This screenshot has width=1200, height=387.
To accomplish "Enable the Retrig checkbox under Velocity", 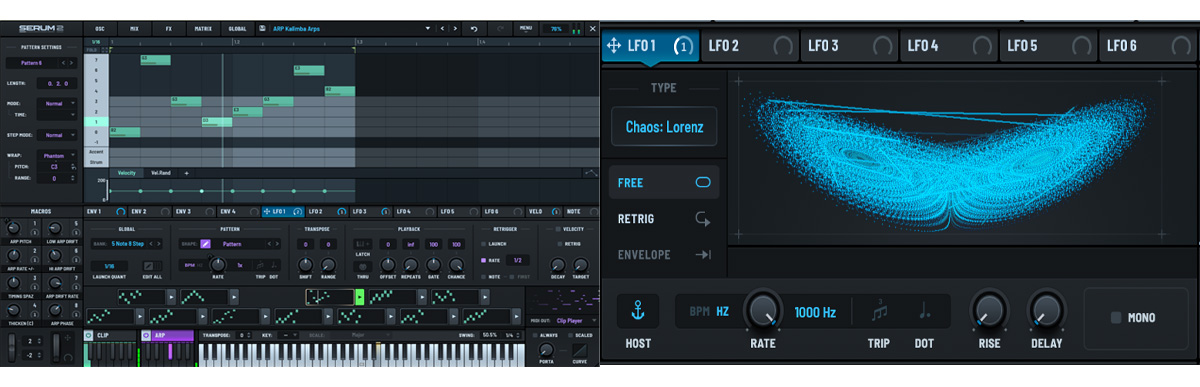I will [x=560, y=244].
